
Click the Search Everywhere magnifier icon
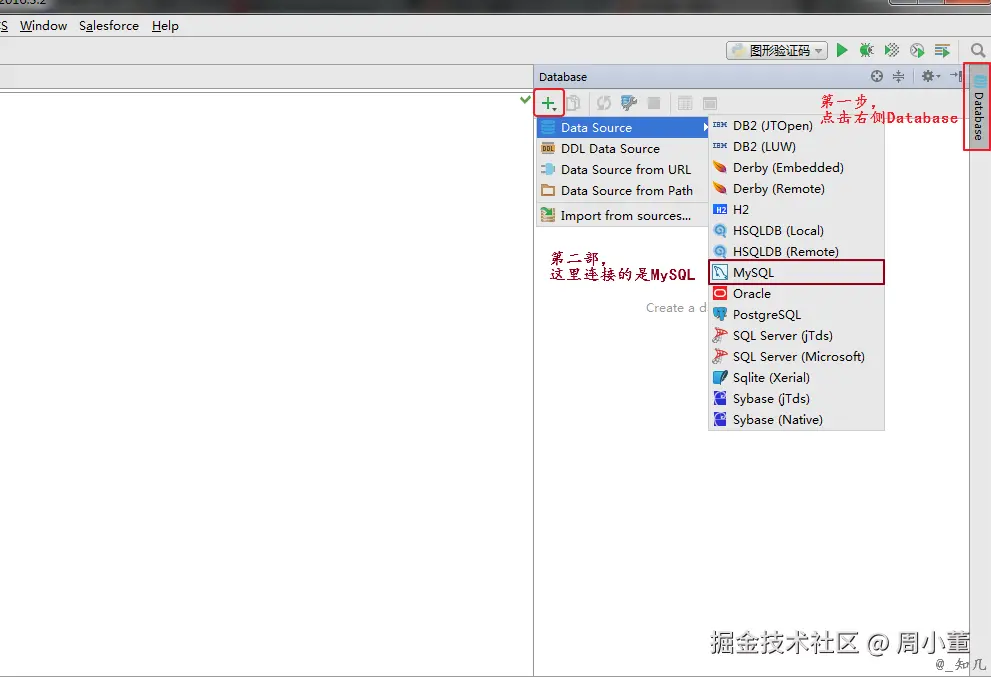point(977,50)
